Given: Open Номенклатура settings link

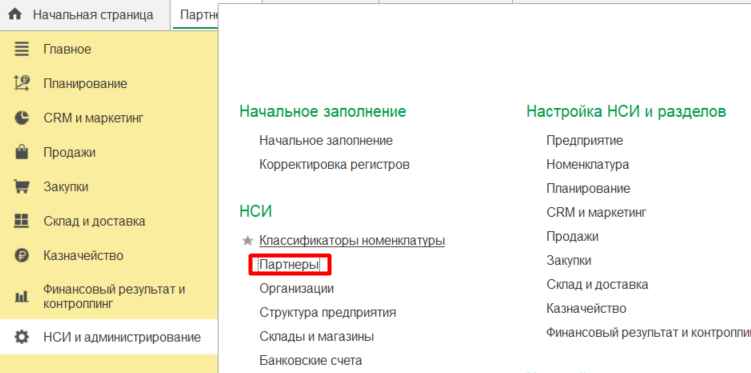Looking at the screenshot, I should tap(588, 164).
